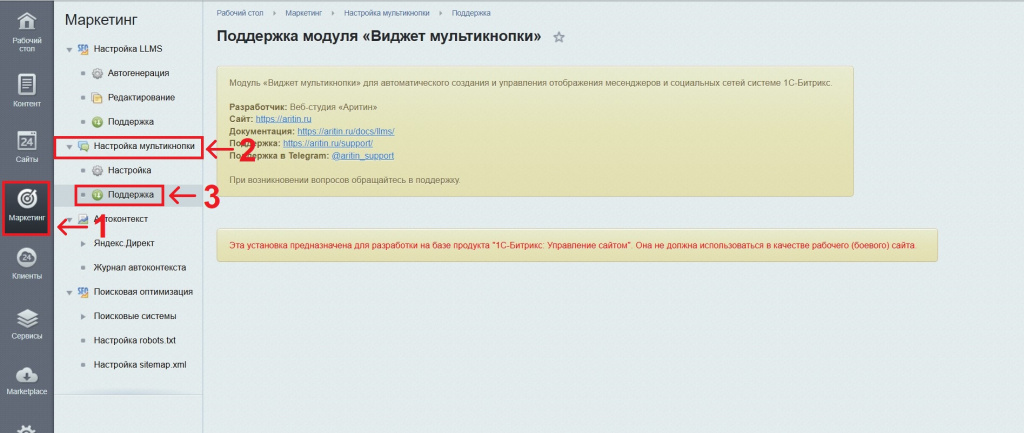This screenshot has height=433, width=1024.
Task: Open the aritin.ru/support link
Action: 328,143
